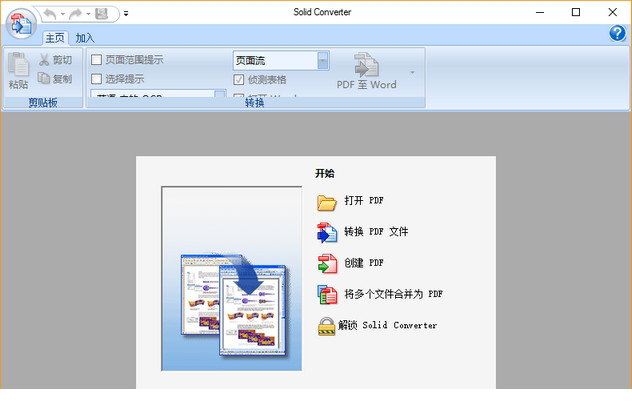The image size is (632, 404).
Task: Click the Redo arrow in quick access toolbar
Action: 75,14
